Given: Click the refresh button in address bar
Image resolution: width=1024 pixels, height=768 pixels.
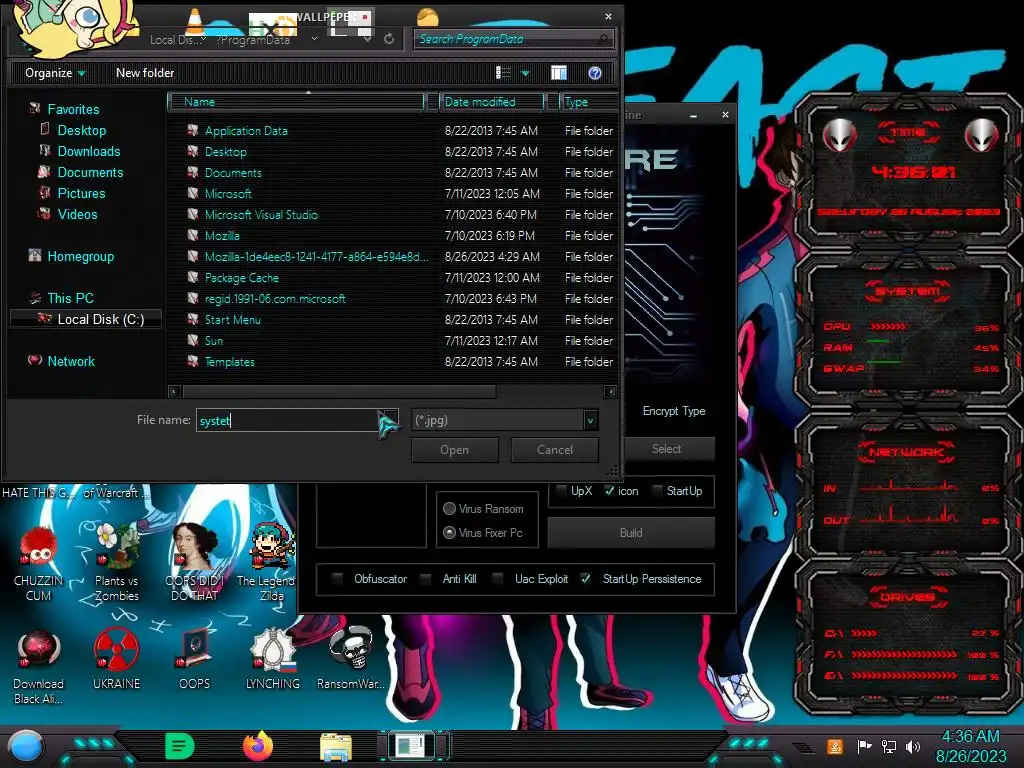Looking at the screenshot, I should coord(389,39).
